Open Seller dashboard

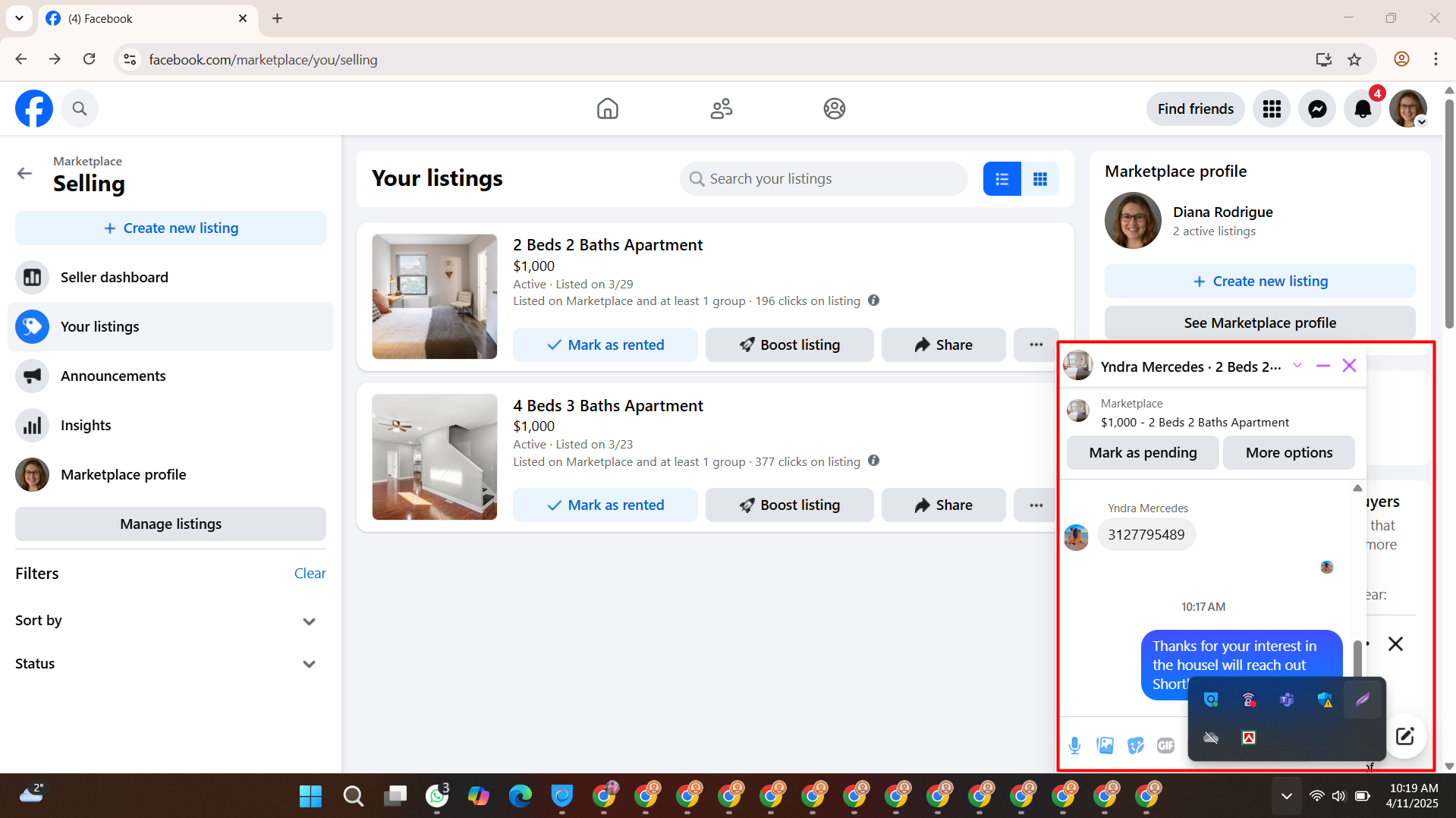pyautogui.click(x=171, y=278)
